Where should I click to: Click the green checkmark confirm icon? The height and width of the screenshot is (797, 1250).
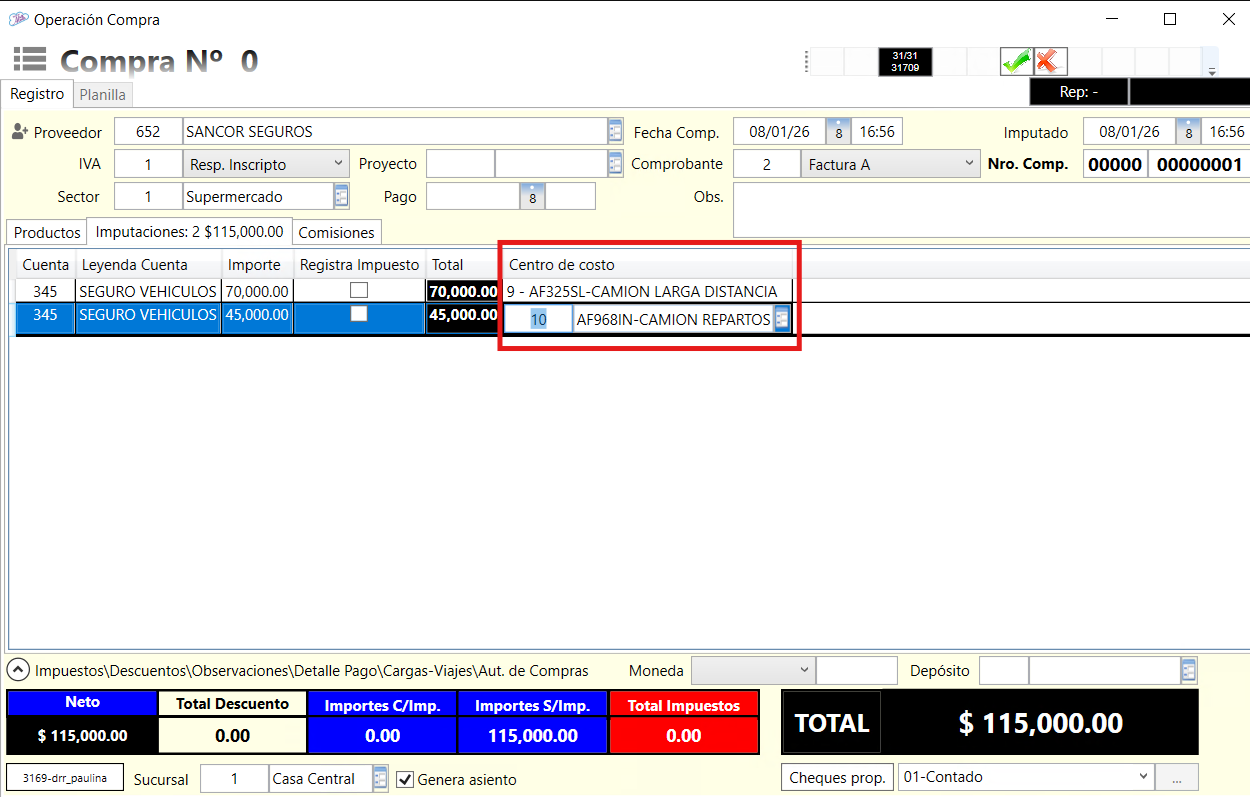tap(1016, 62)
